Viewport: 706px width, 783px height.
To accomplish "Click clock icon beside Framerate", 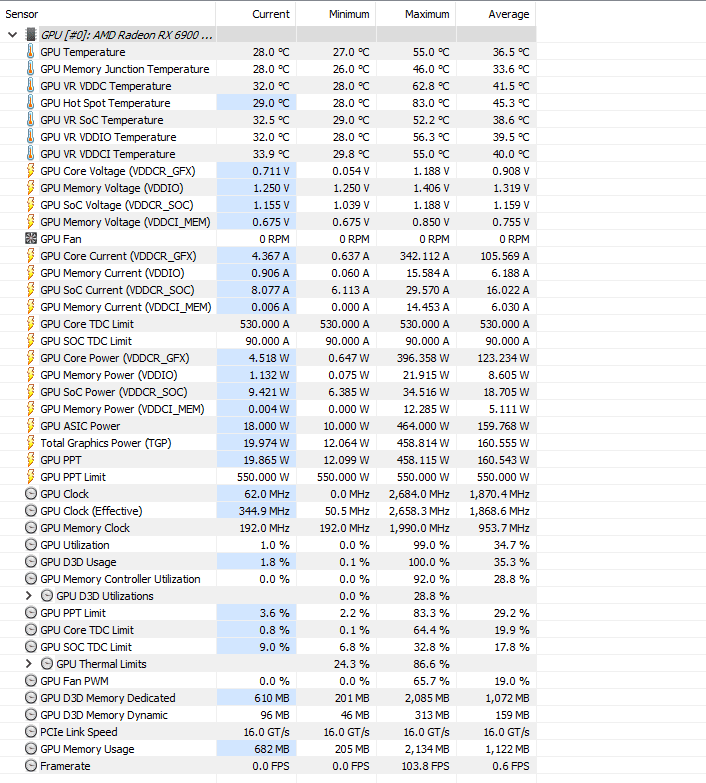I will (x=31, y=766).
